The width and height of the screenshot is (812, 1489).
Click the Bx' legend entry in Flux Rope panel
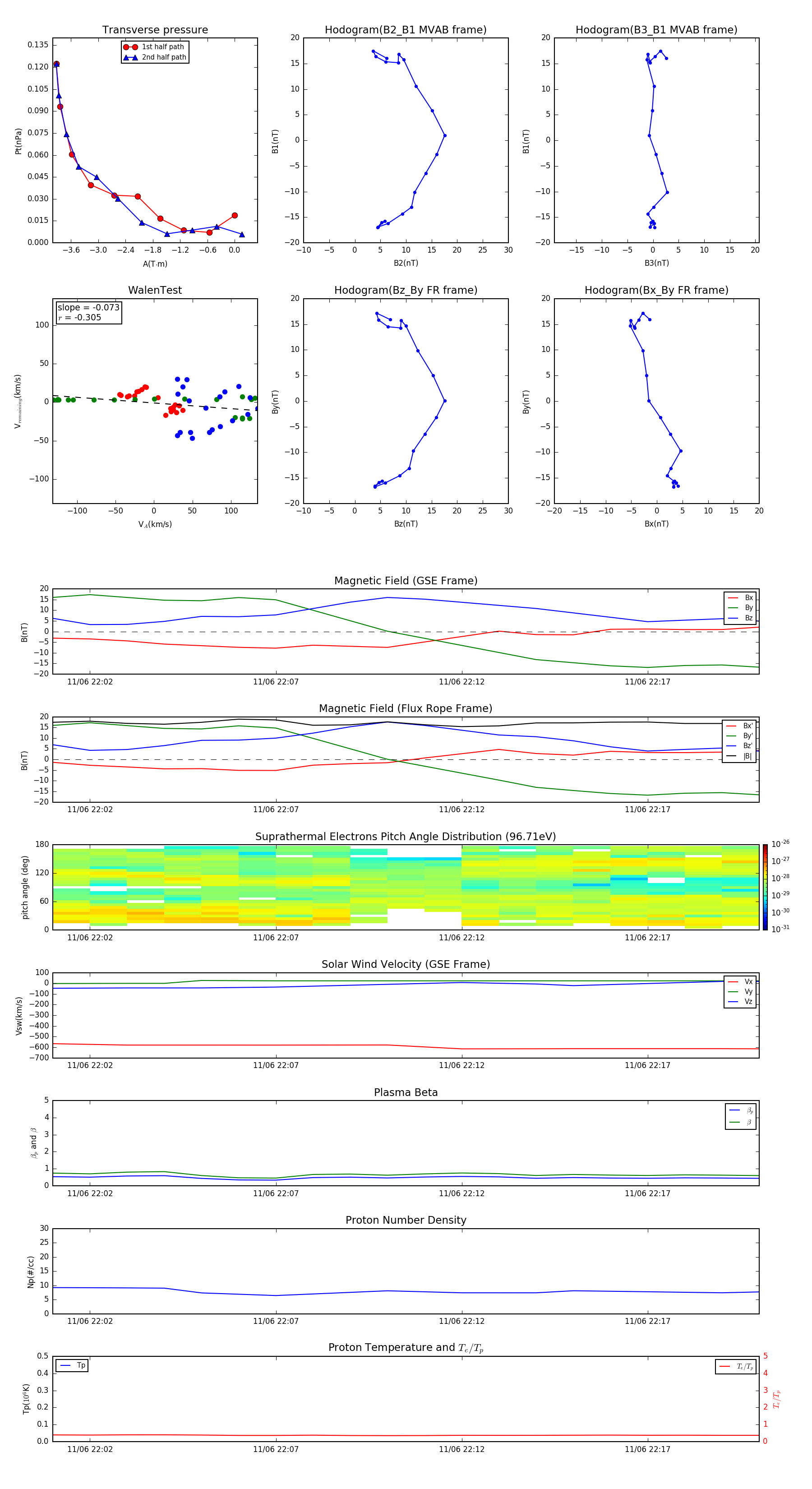[740, 726]
